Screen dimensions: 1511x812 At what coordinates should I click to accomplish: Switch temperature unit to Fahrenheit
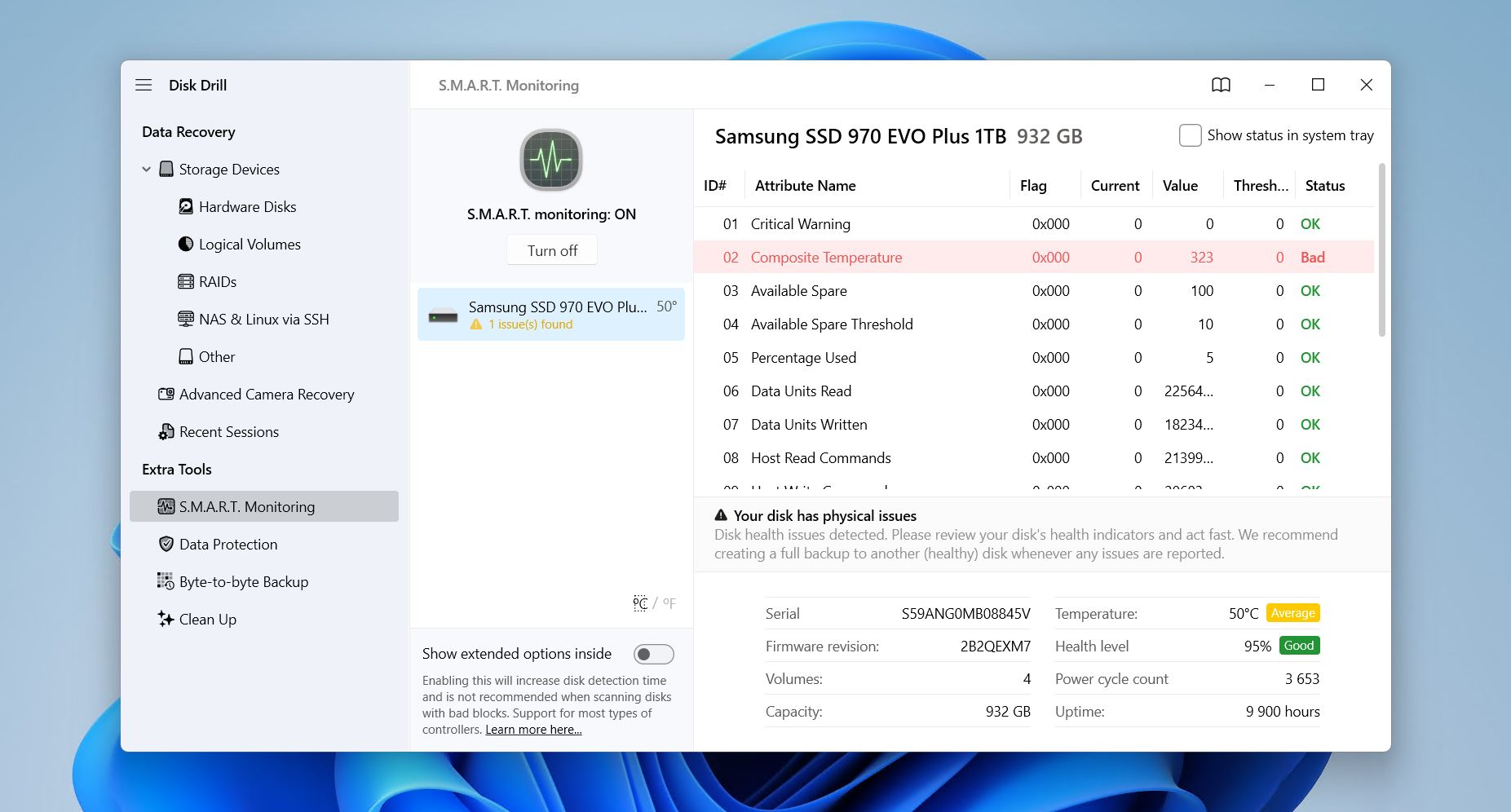669,603
